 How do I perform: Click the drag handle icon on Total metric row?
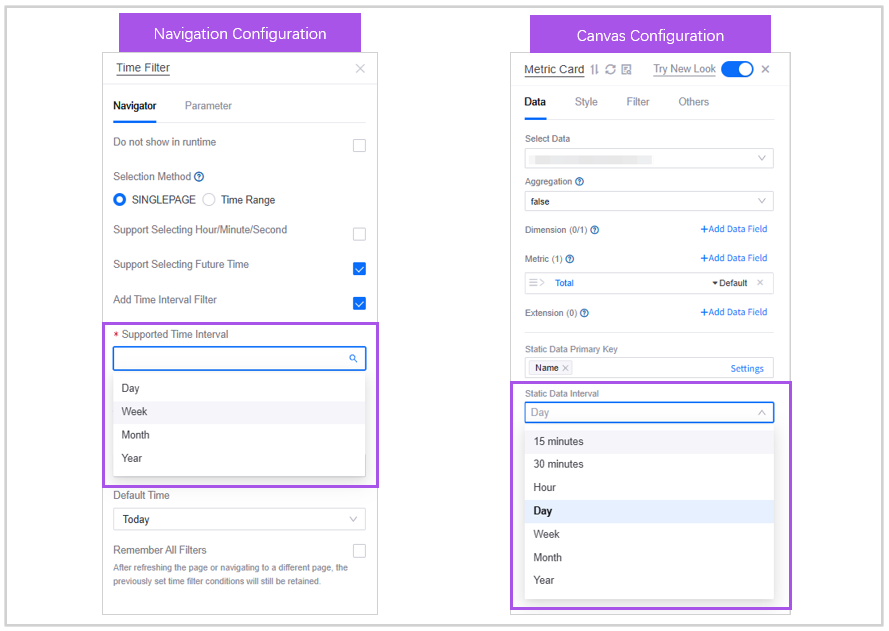click(x=537, y=283)
